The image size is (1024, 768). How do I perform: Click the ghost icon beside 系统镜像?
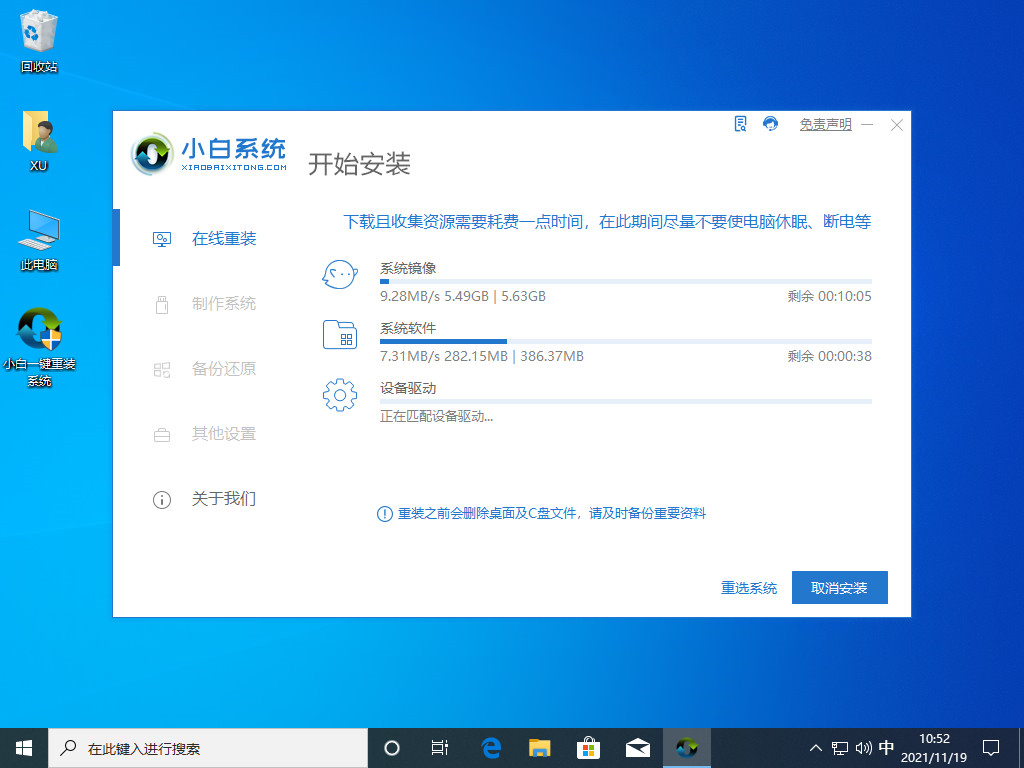click(x=340, y=275)
